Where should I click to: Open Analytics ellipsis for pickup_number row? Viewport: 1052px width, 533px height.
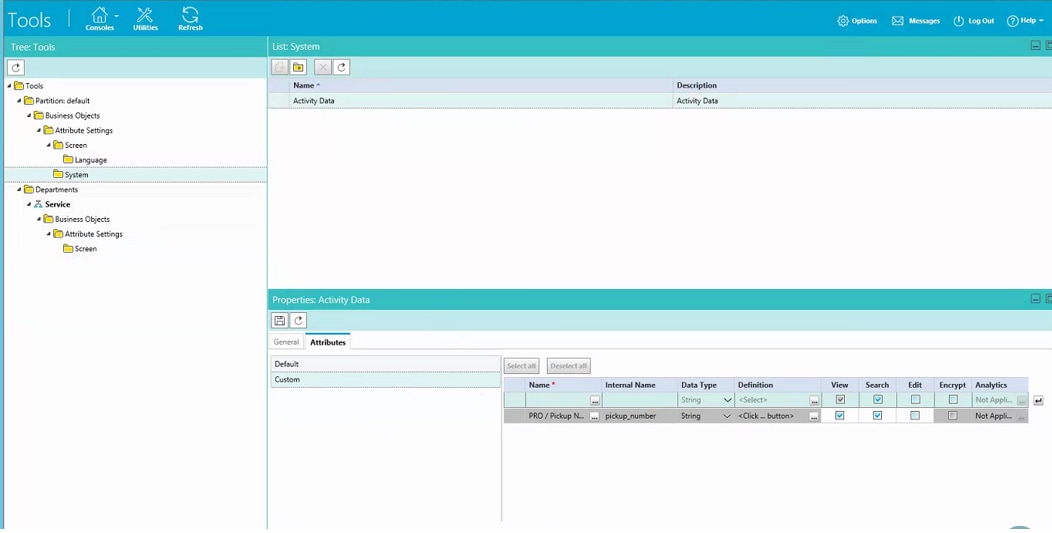click(1021, 416)
